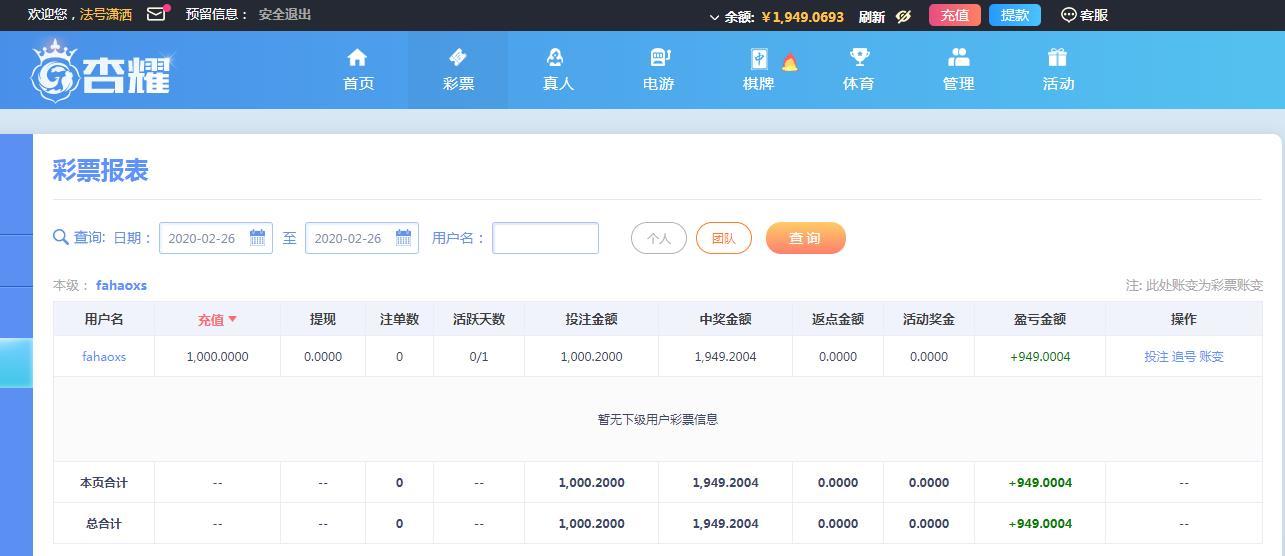Open the start date calendar picker

click(257, 238)
